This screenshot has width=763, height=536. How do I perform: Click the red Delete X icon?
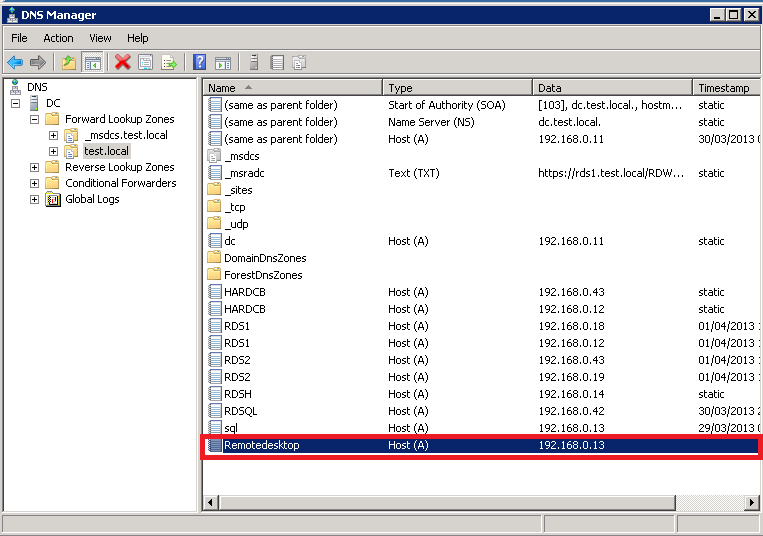(123, 63)
